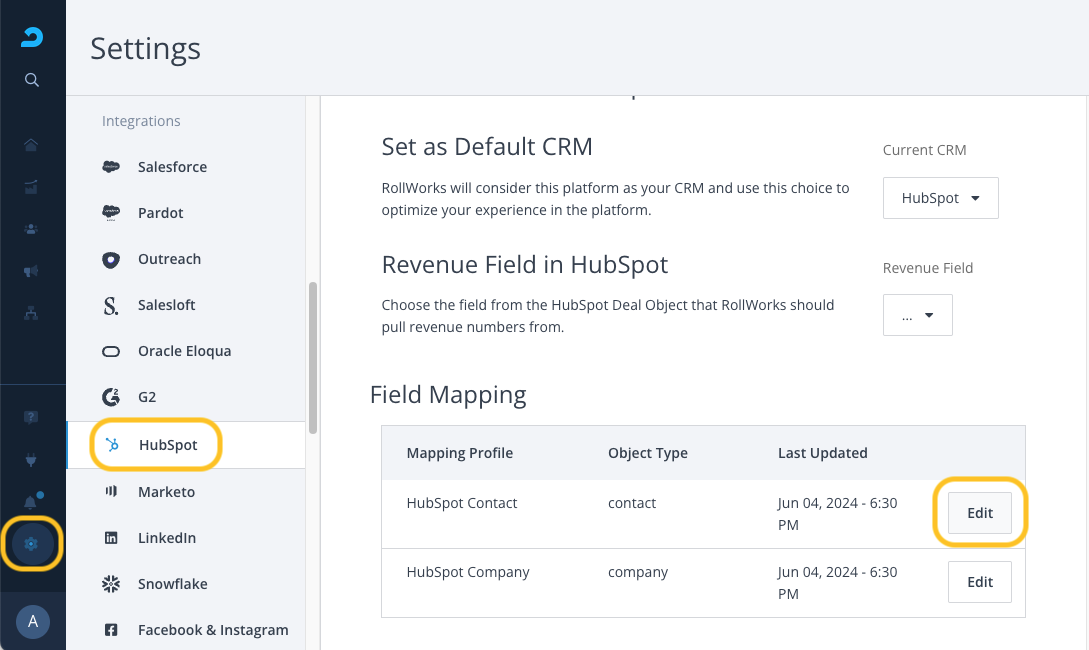Open search from the left navigation bar
The width and height of the screenshot is (1089, 650).
tap(32, 80)
